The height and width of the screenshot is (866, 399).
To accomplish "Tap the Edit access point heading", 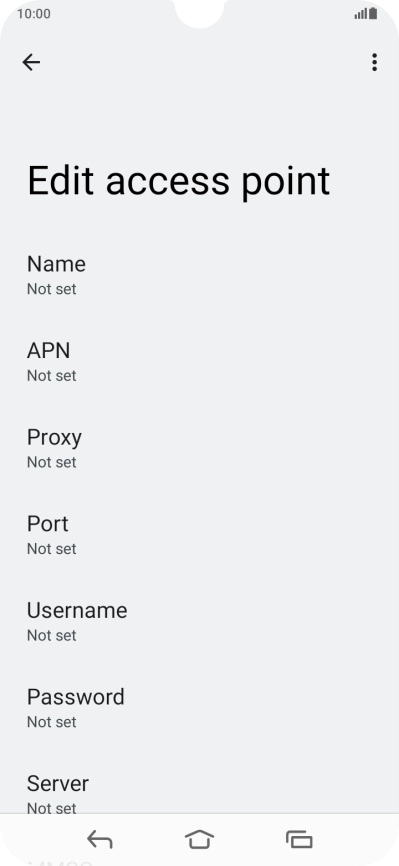I will (x=178, y=181).
